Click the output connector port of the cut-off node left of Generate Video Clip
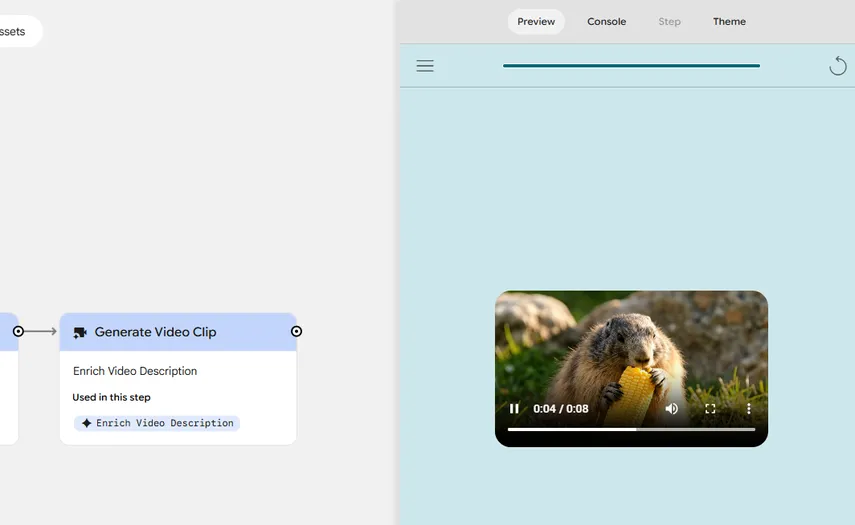 click(18, 331)
